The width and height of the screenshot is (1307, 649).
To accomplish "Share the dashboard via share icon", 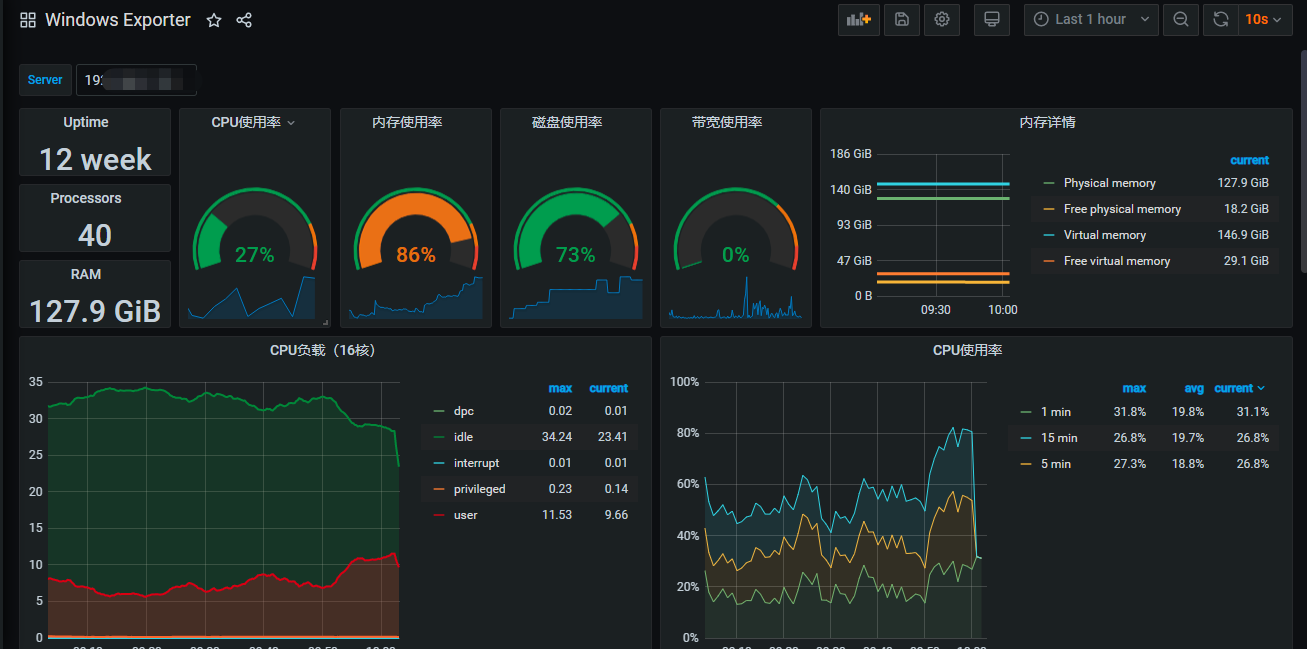I will click(x=244, y=20).
